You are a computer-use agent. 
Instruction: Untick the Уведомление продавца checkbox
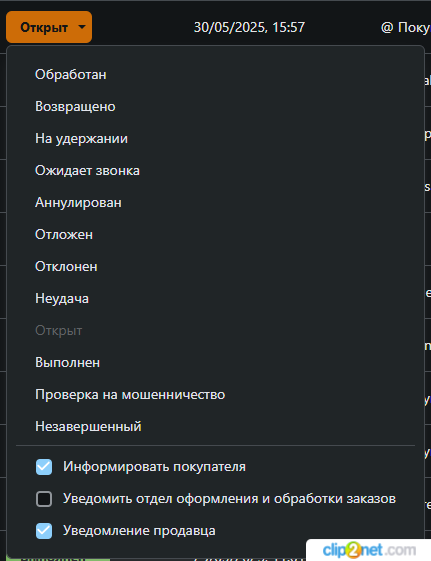[x=44, y=531]
